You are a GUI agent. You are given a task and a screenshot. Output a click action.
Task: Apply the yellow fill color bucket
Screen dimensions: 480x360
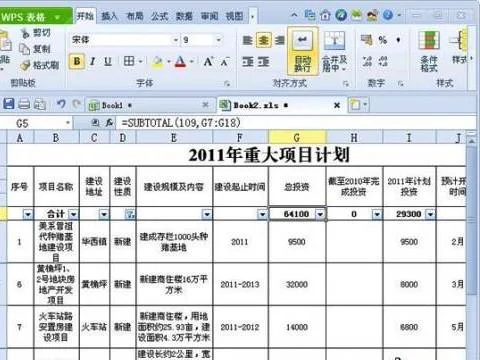158,62
